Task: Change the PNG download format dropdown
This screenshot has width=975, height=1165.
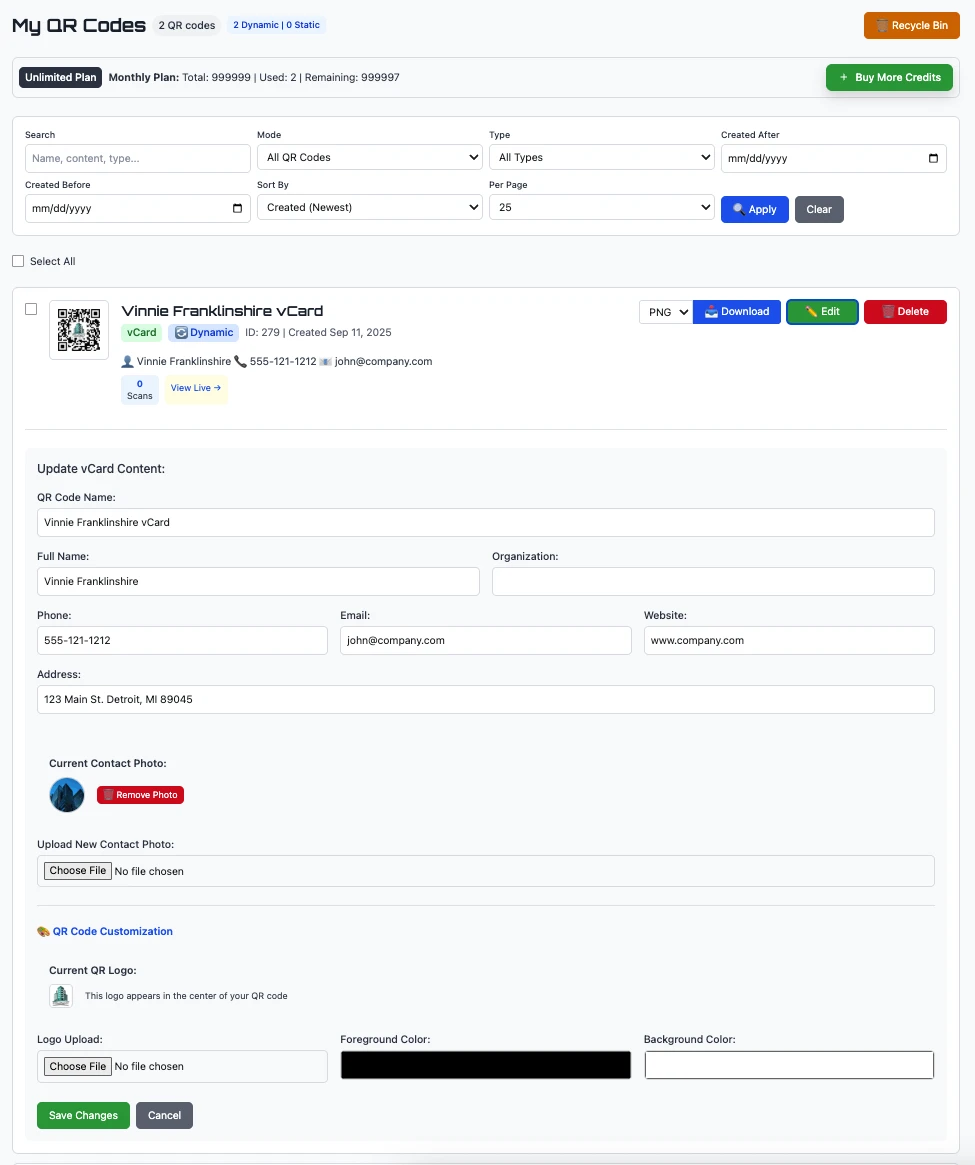Action: [665, 312]
